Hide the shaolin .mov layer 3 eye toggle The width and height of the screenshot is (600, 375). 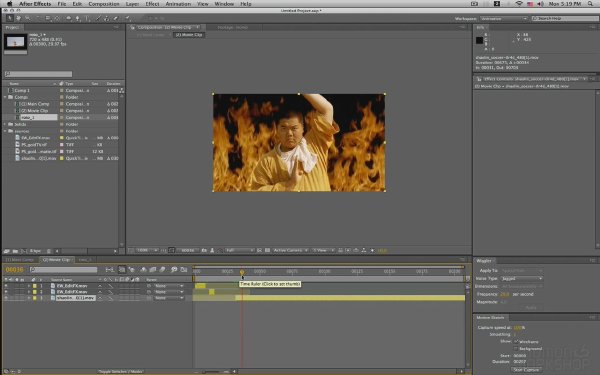tap(6, 298)
